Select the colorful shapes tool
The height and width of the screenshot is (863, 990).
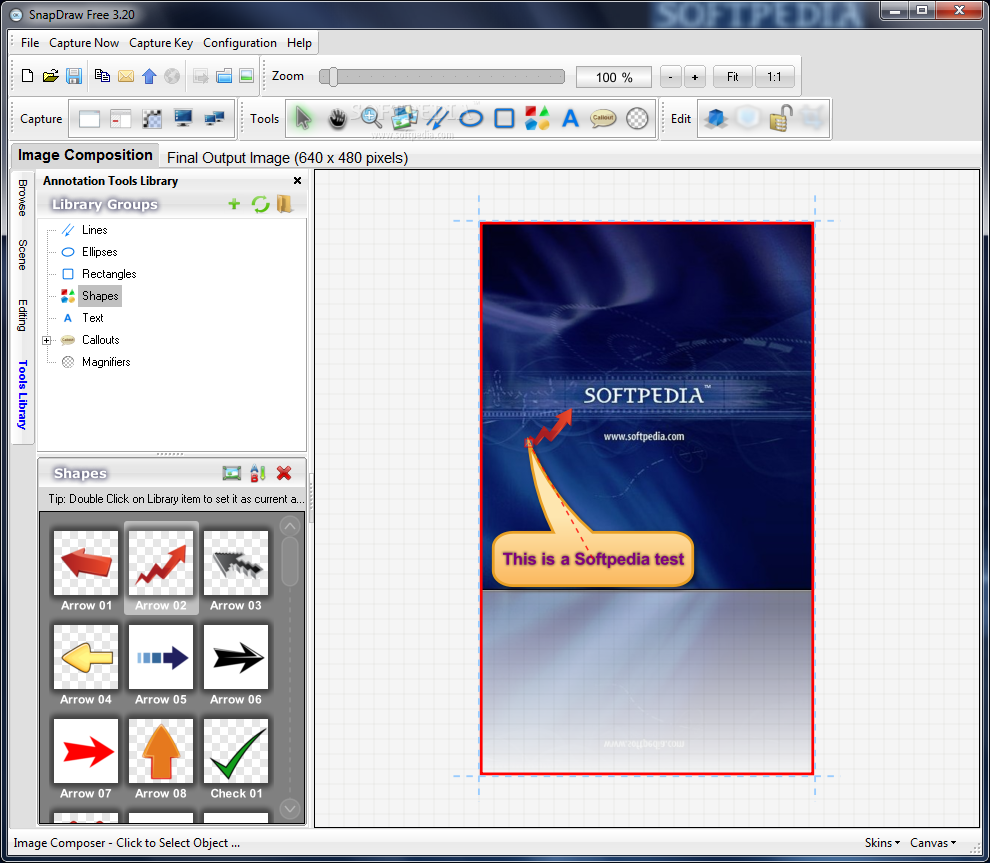(x=537, y=118)
